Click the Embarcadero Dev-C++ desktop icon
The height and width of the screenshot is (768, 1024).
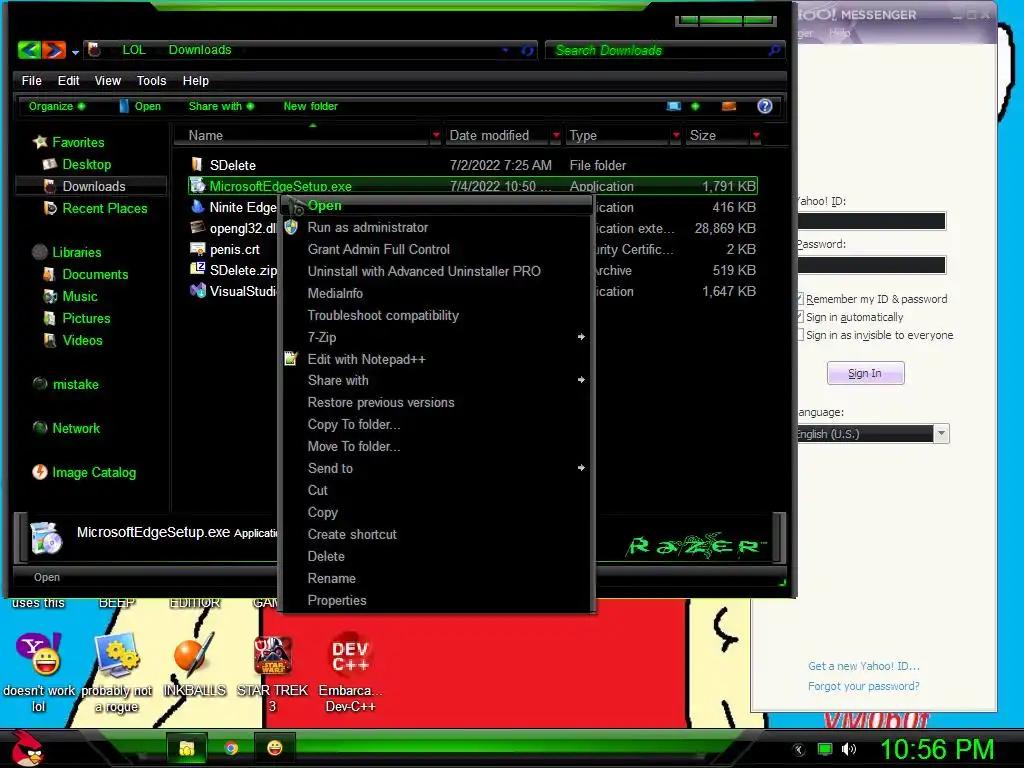click(350, 654)
